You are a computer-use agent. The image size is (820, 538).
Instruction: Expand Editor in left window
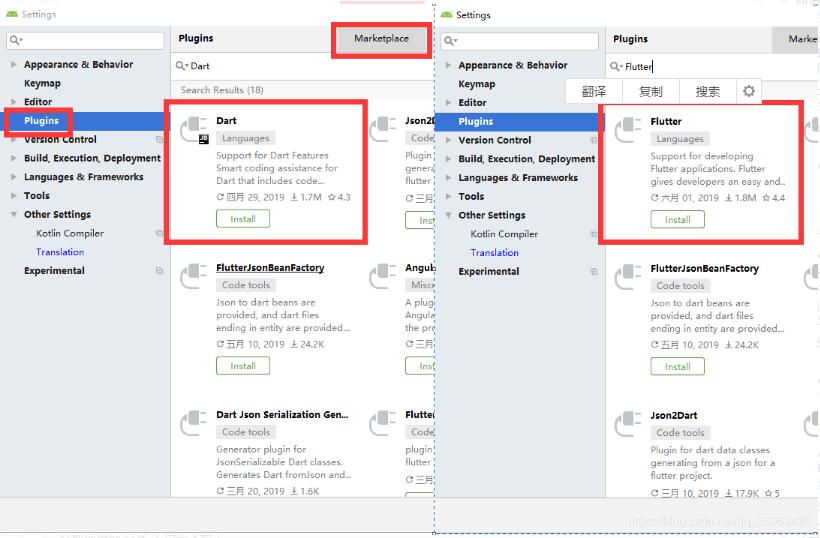pyautogui.click(x=14, y=101)
